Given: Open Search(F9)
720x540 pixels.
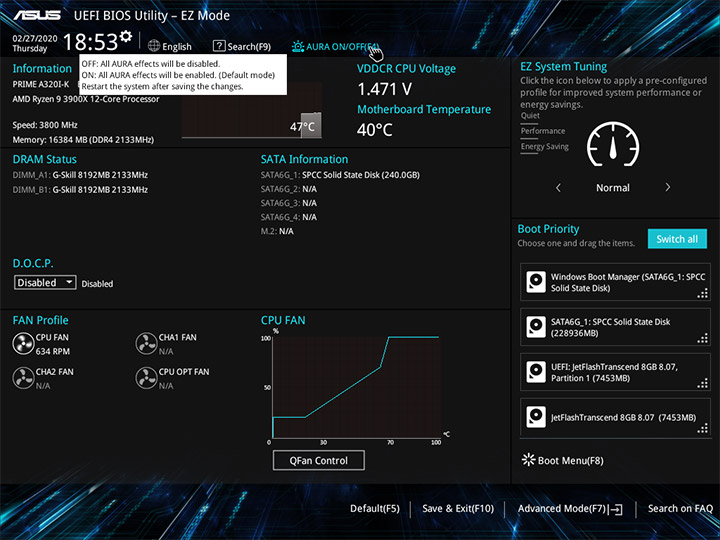Looking at the screenshot, I should point(249,46).
